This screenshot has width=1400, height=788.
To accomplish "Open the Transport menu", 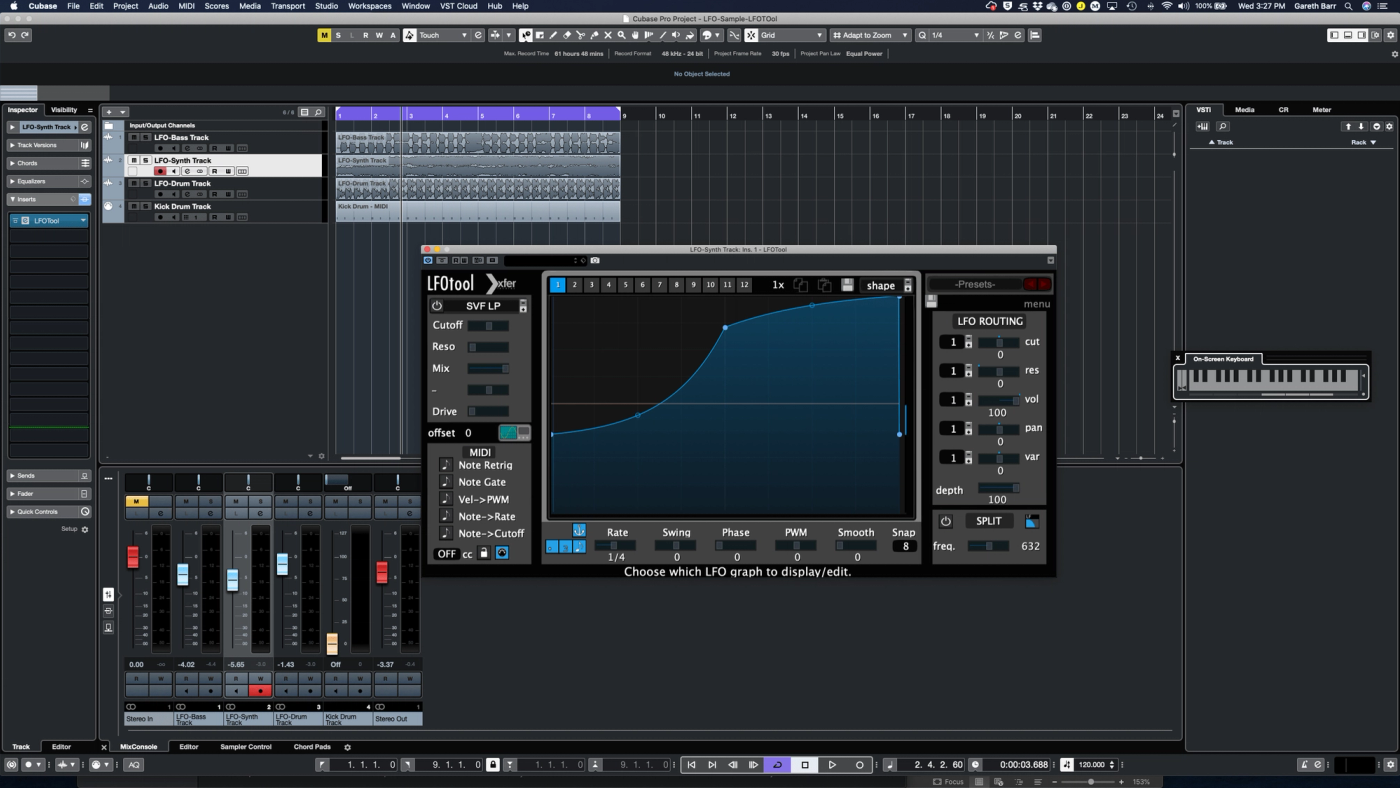I will [x=288, y=6].
